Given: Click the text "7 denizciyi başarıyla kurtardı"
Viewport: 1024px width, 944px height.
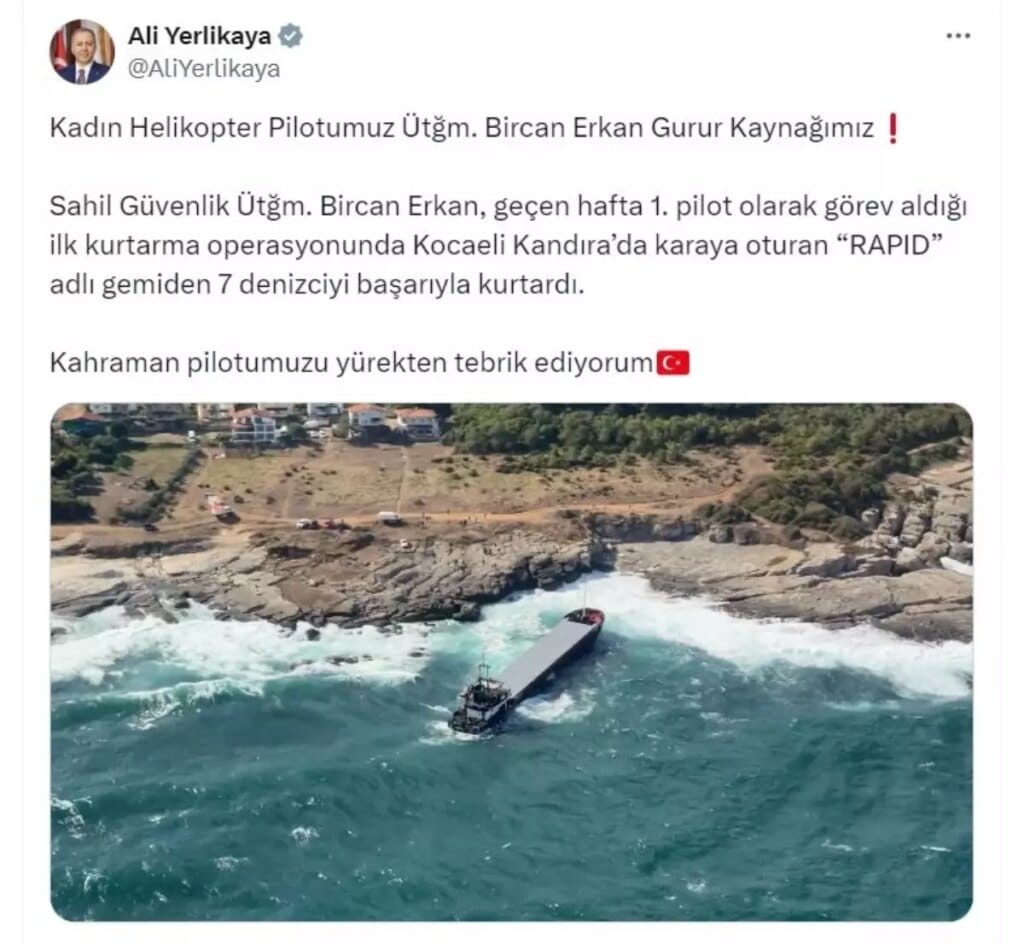Looking at the screenshot, I should 400,285.
